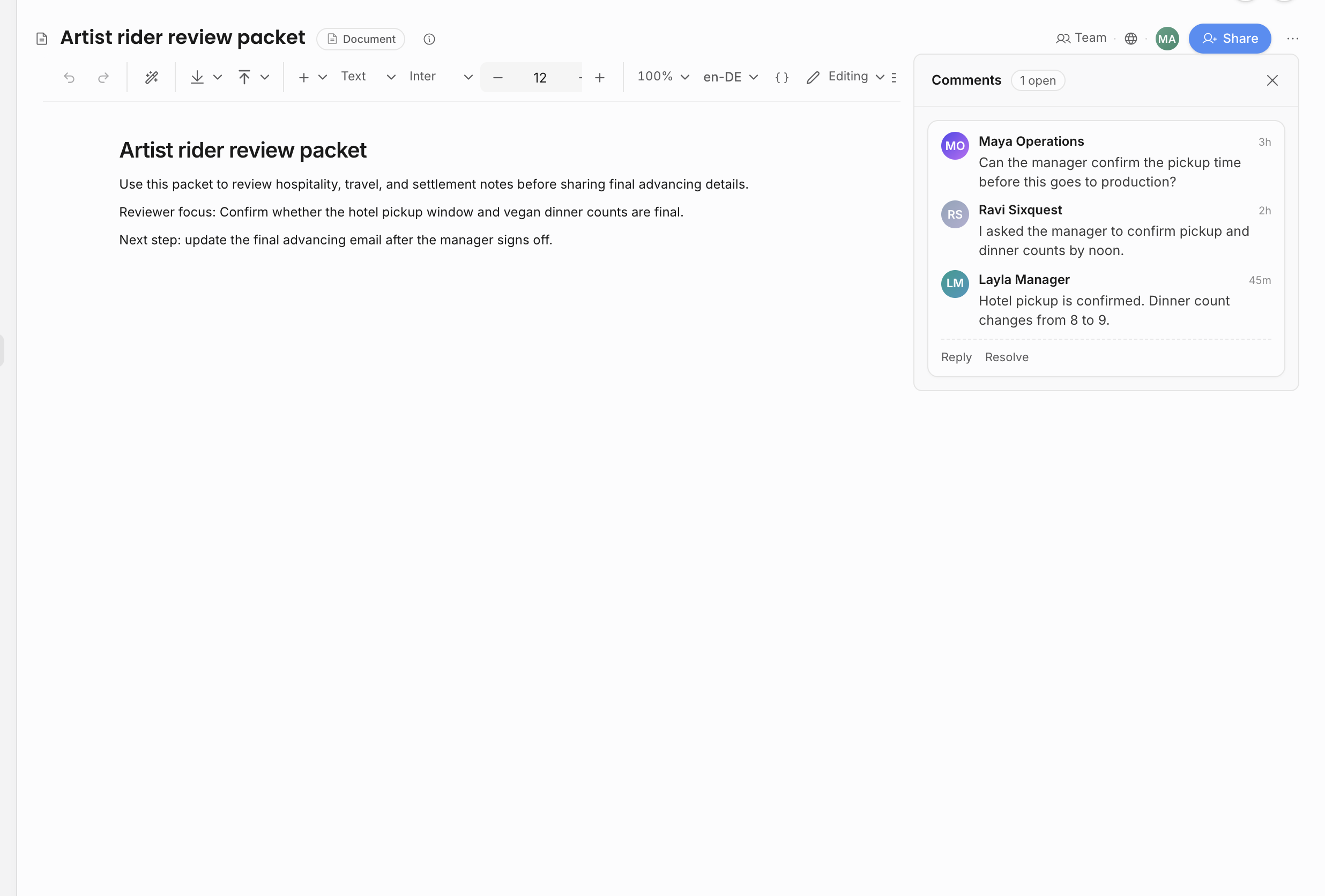Click the 'Hotel pickup is confirmed' comment
The height and width of the screenshot is (896, 1325).
[1104, 311]
